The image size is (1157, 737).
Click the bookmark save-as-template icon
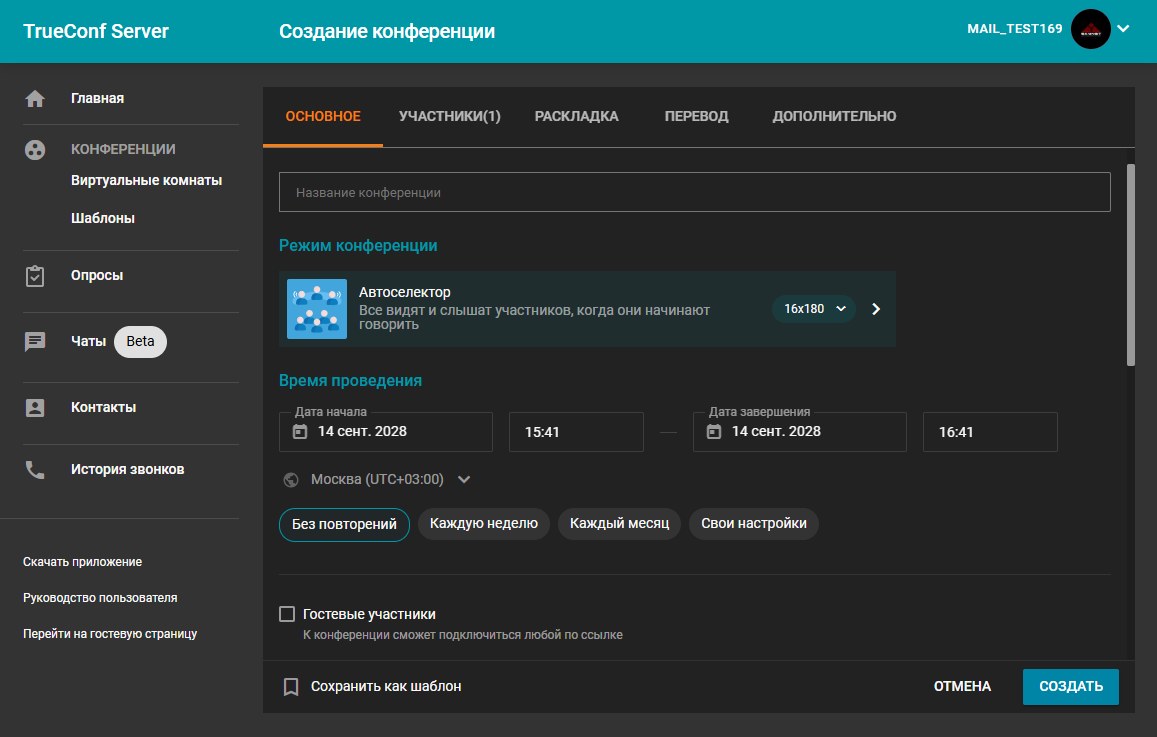291,687
